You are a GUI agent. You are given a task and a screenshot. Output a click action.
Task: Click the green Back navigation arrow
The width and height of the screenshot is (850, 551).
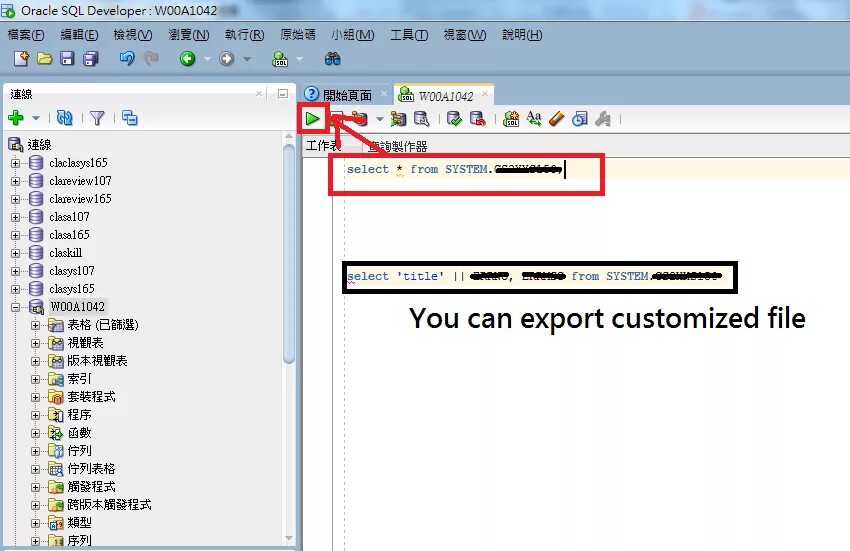pyautogui.click(x=188, y=58)
